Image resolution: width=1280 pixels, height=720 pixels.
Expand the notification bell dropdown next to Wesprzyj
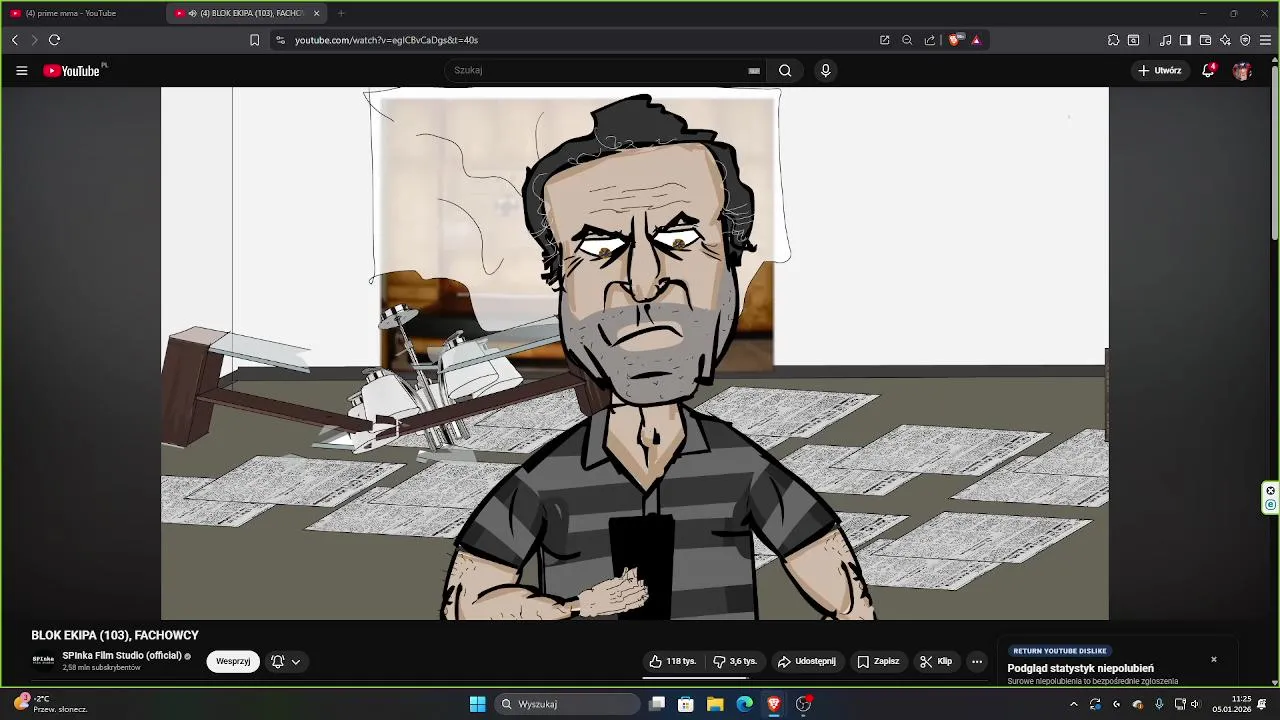[x=286, y=661]
